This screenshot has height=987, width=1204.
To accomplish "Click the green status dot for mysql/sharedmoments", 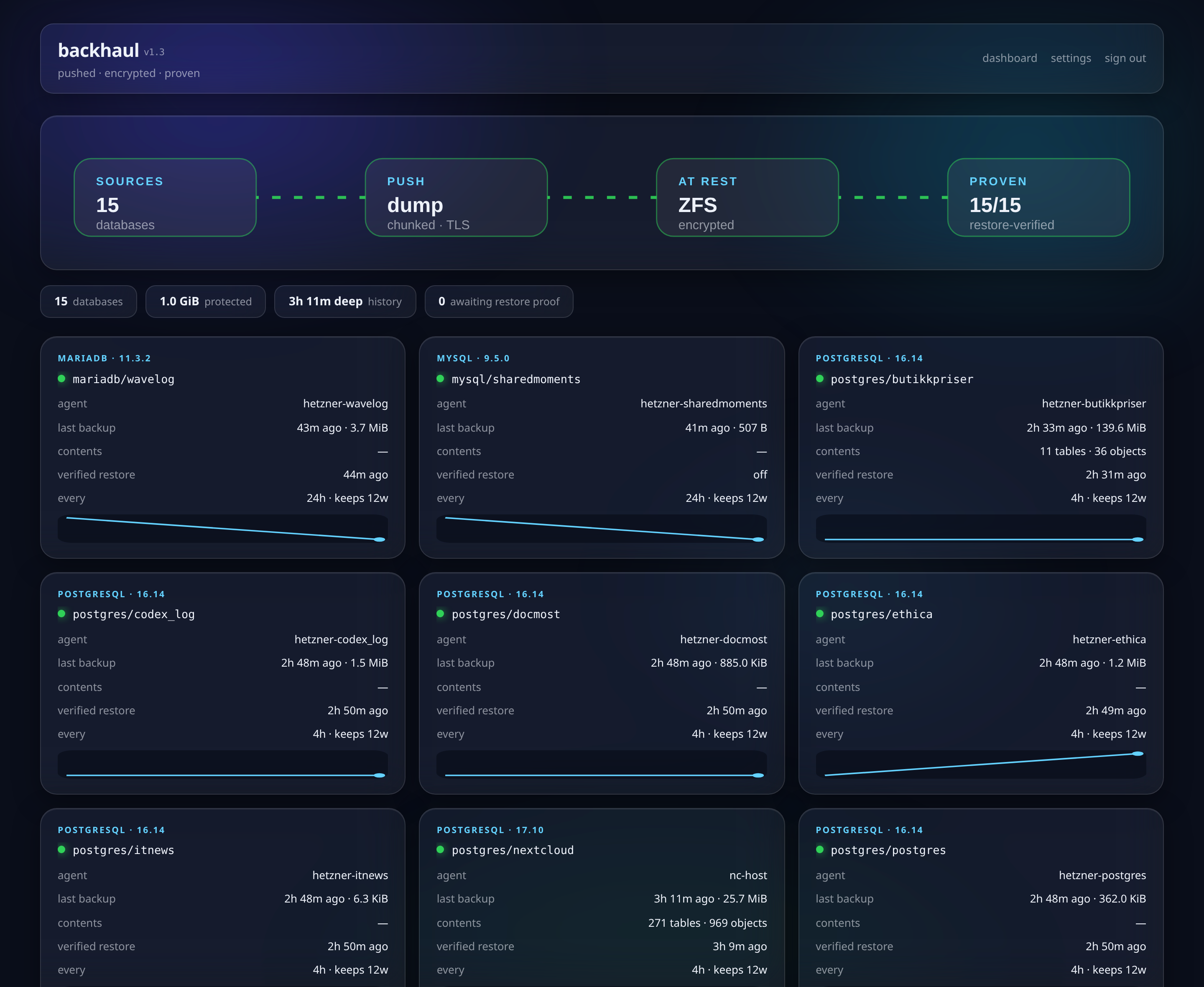I will point(440,378).
